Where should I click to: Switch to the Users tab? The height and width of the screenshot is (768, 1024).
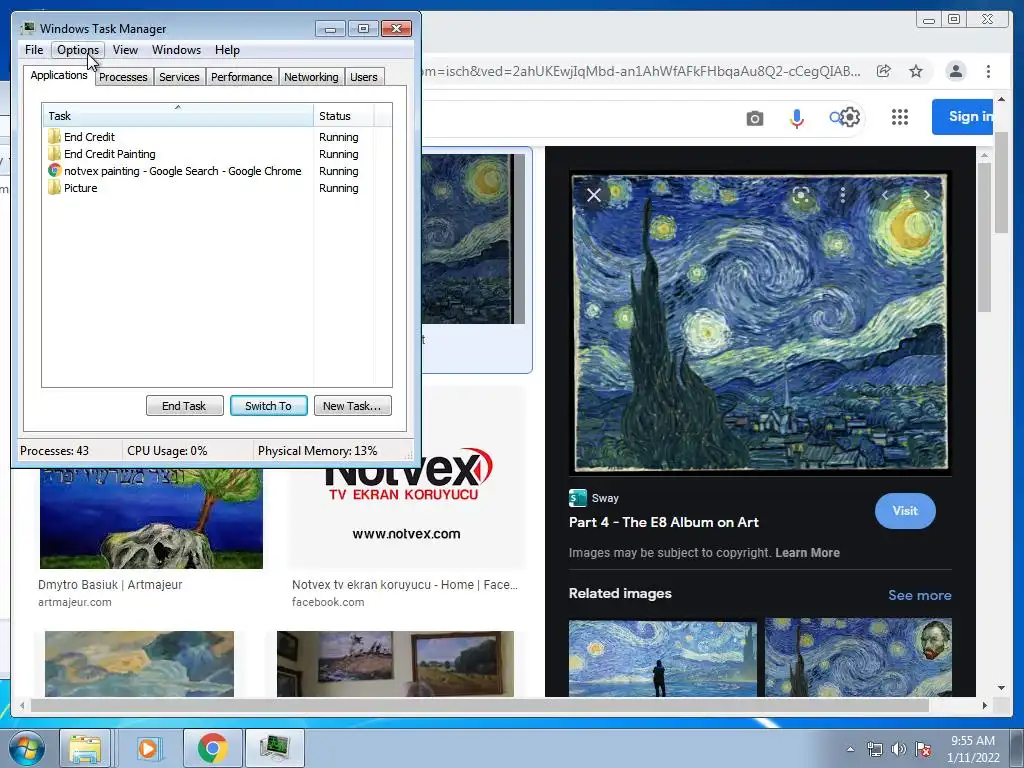click(364, 77)
